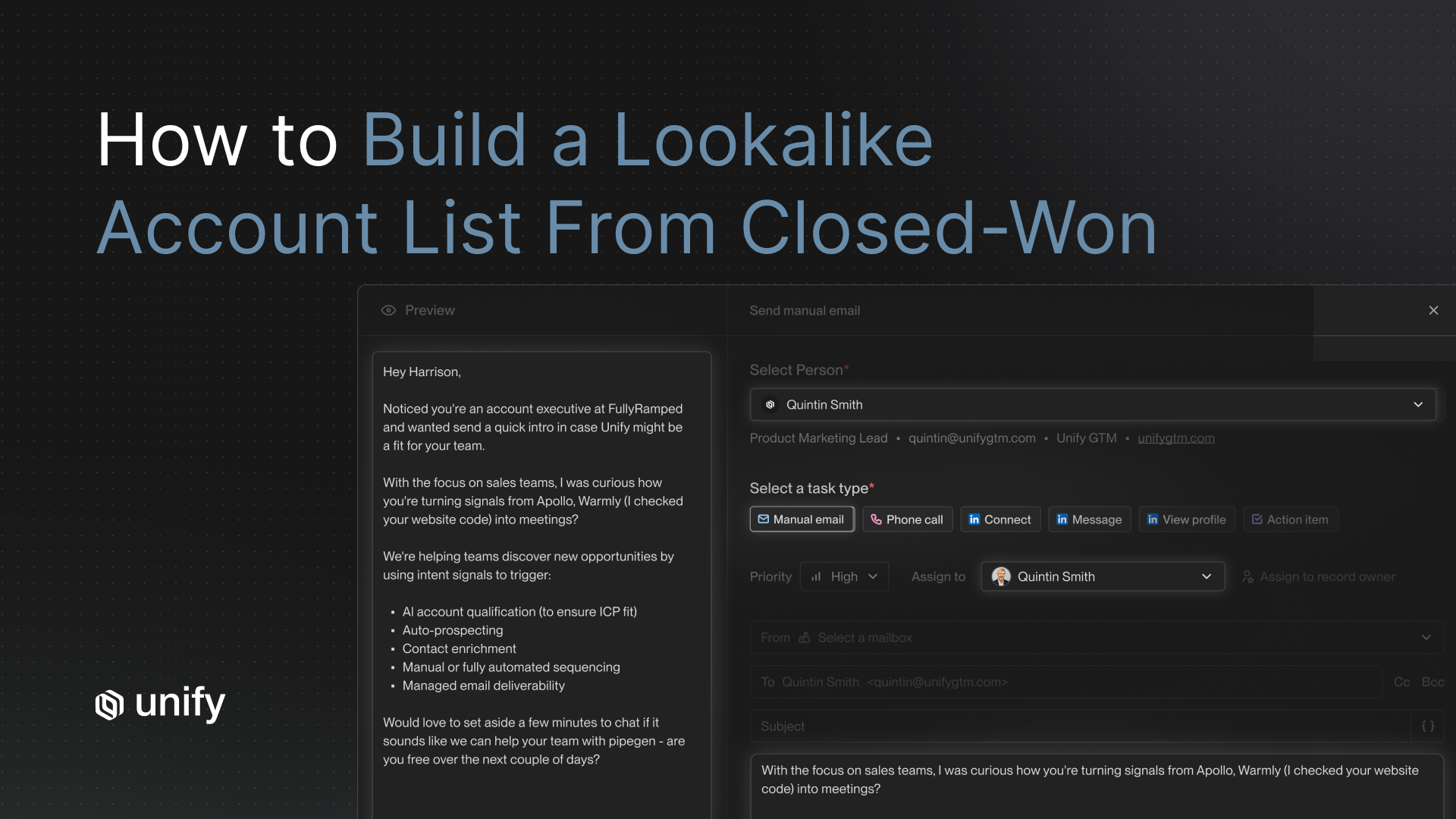This screenshot has height=819, width=1456.
Task: Click the Preview panel label
Action: click(x=430, y=310)
